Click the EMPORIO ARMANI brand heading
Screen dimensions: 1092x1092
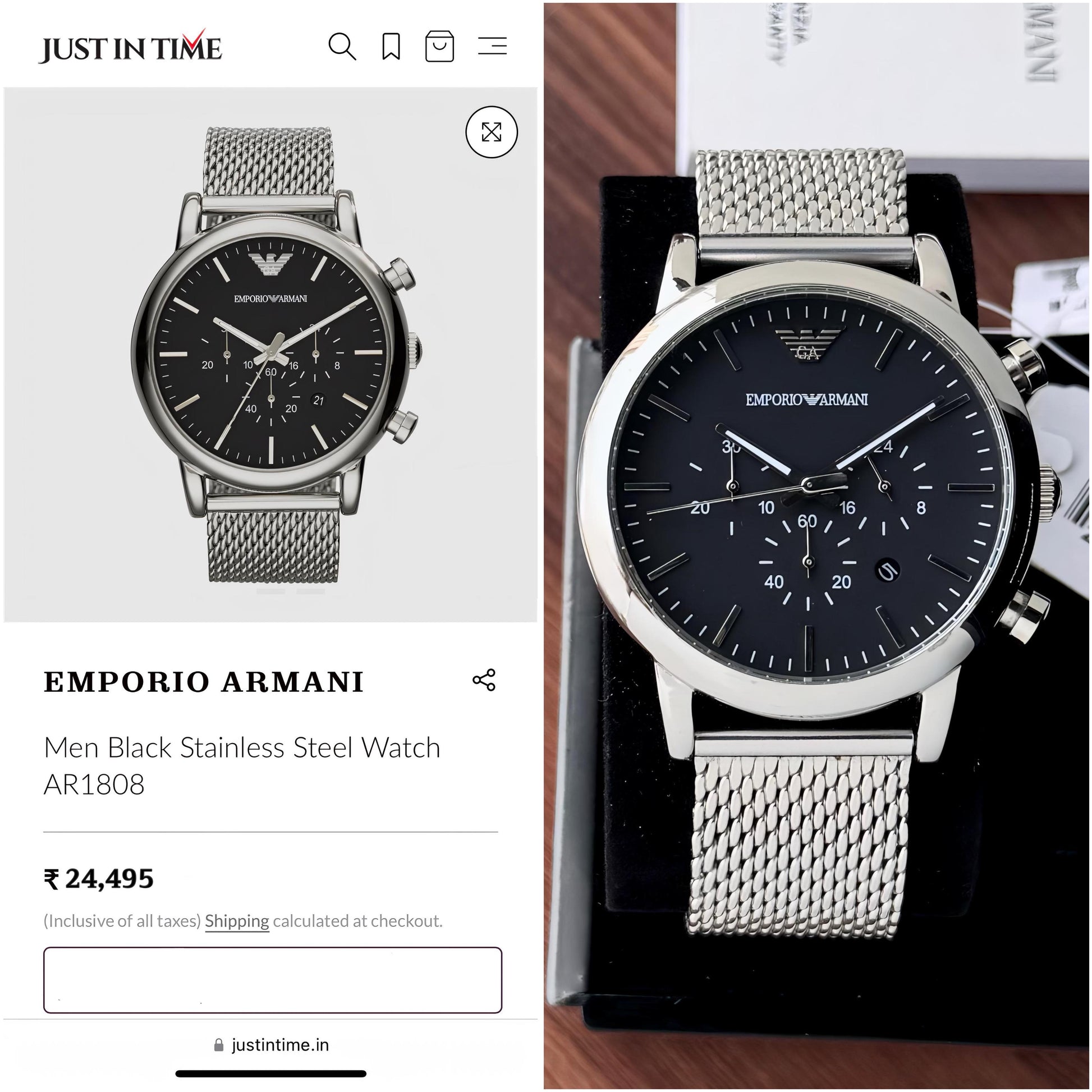click(x=204, y=682)
